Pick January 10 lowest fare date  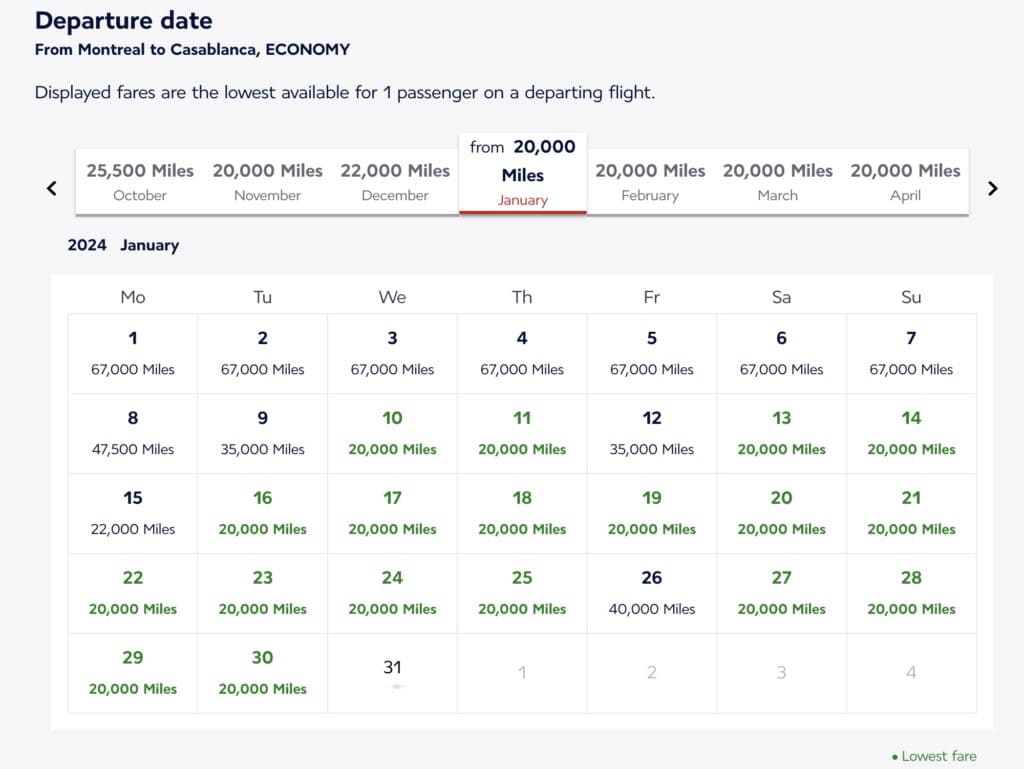392,433
